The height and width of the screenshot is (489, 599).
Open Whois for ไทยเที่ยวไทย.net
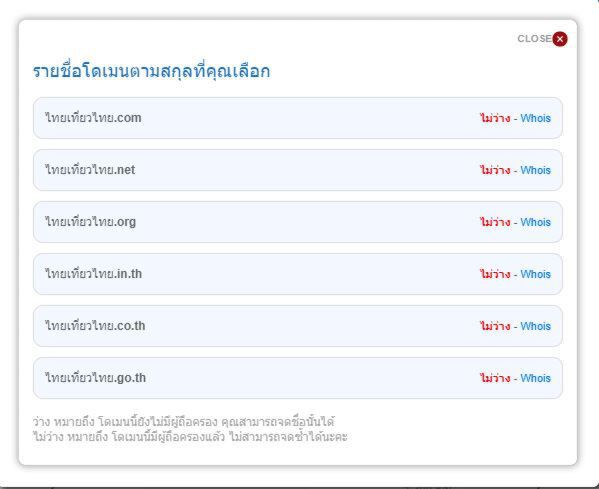pyautogui.click(x=535, y=170)
